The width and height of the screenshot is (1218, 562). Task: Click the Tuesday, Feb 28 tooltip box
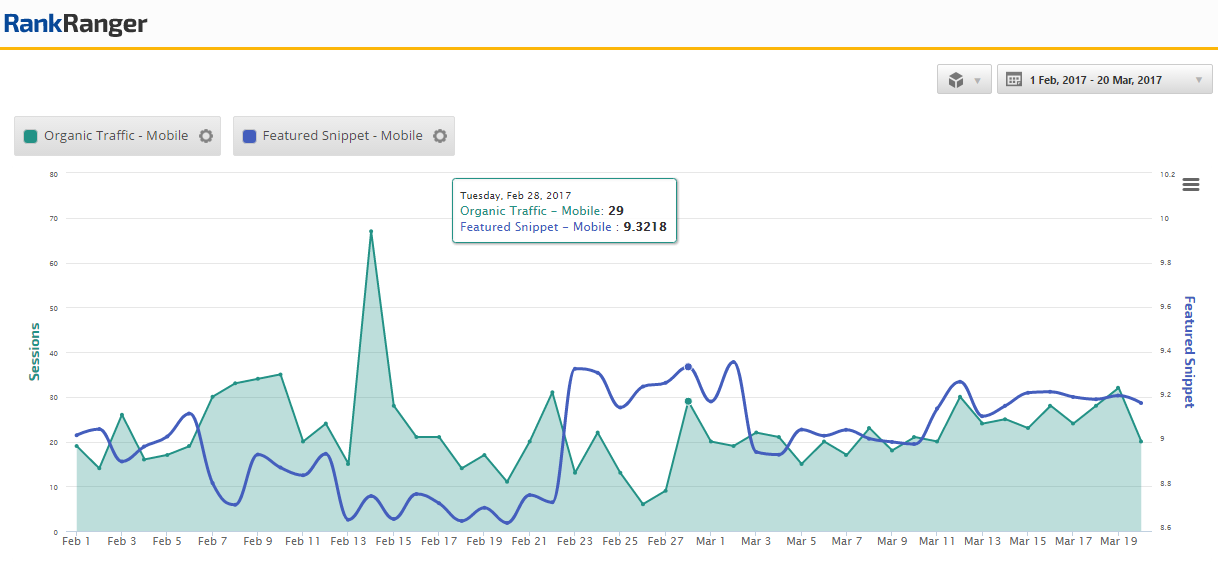564,211
